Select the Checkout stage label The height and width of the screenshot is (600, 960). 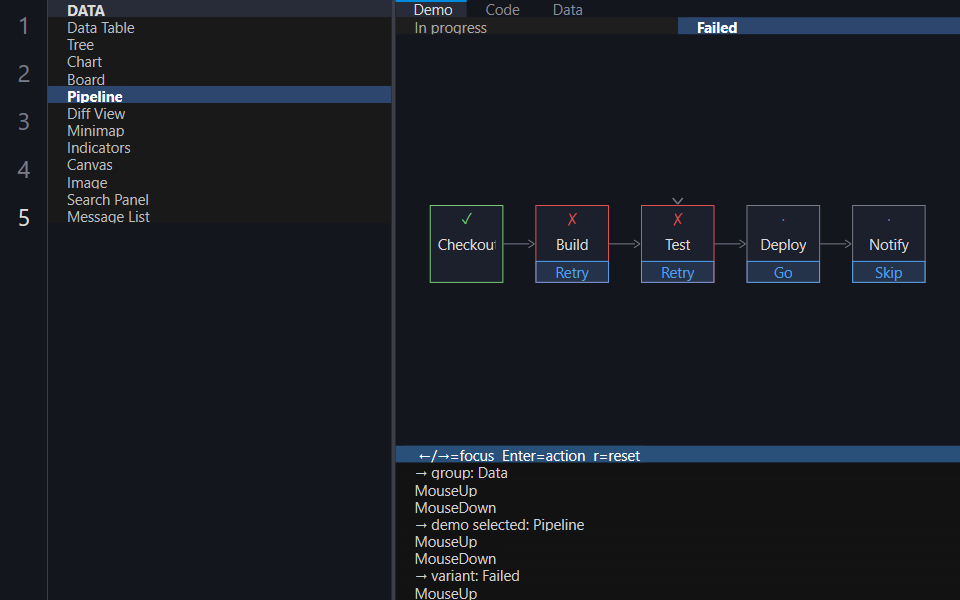(x=467, y=245)
